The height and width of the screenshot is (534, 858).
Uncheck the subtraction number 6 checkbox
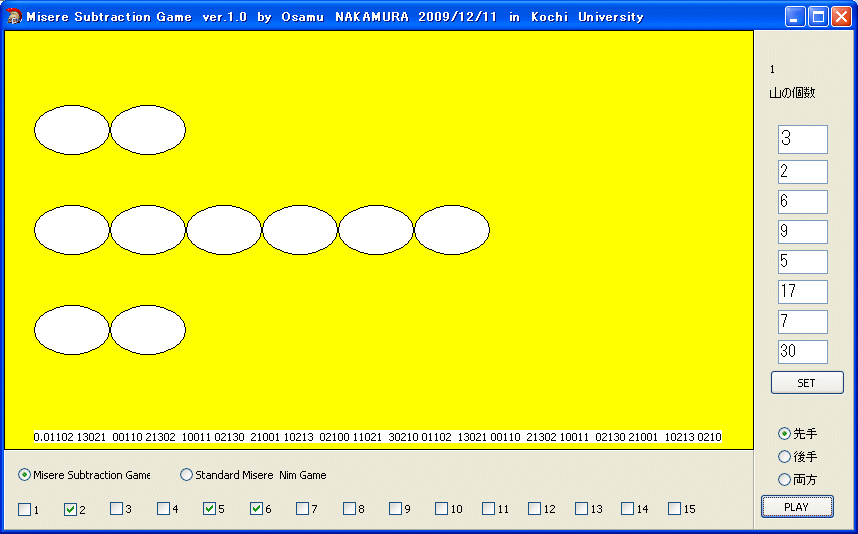(257, 509)
